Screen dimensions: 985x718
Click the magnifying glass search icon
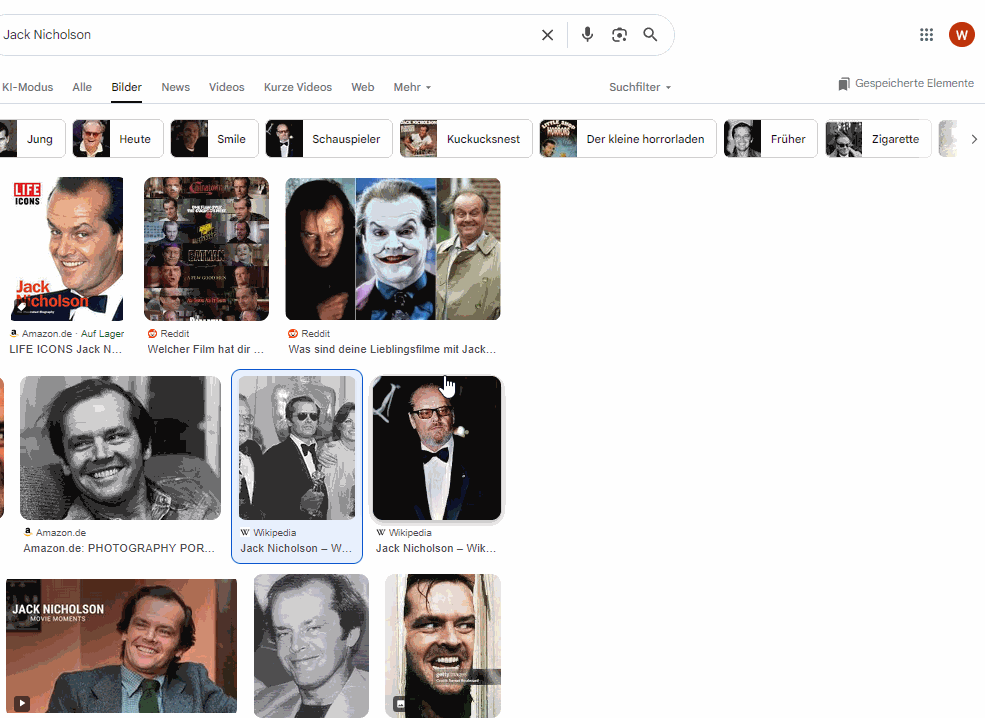(x=650, y=35)
